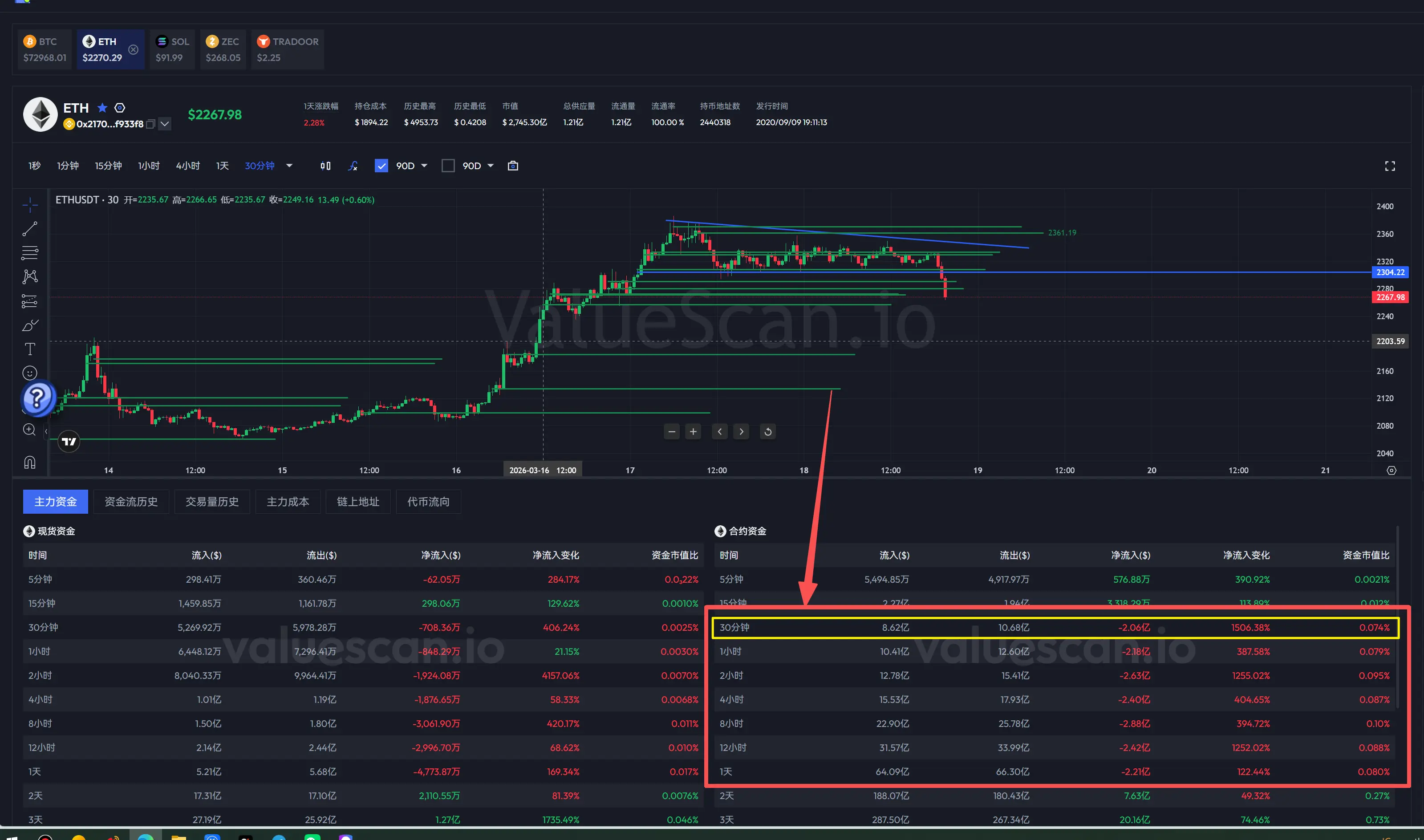Expand the contract address chevron dropdown

tap(165, 124)
